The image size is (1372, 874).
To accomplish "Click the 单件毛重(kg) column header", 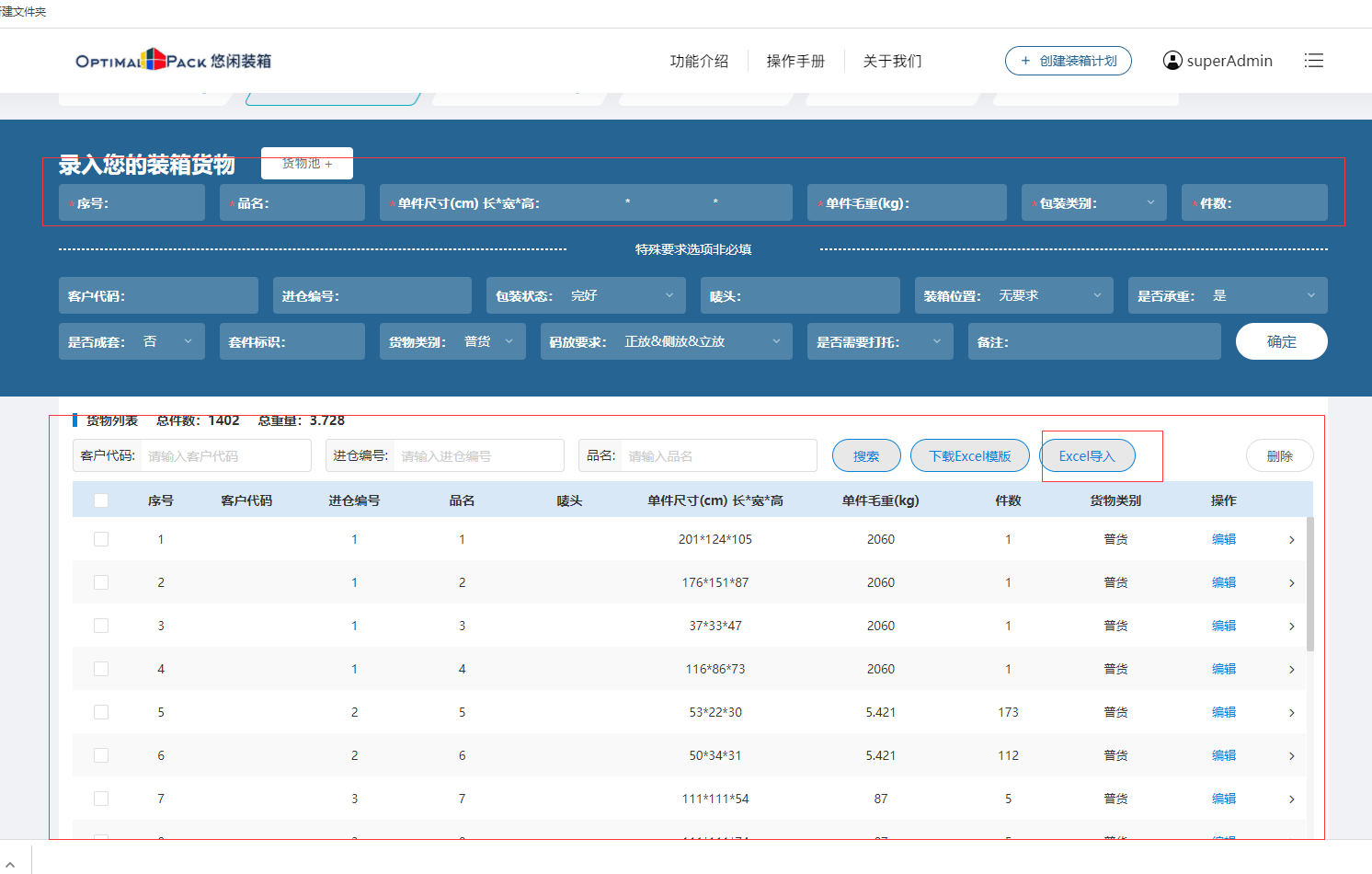I will (881, 500).
